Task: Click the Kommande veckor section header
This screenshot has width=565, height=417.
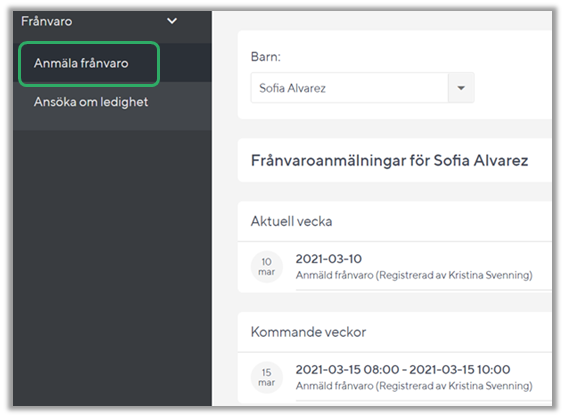Action: coord(308,332)
